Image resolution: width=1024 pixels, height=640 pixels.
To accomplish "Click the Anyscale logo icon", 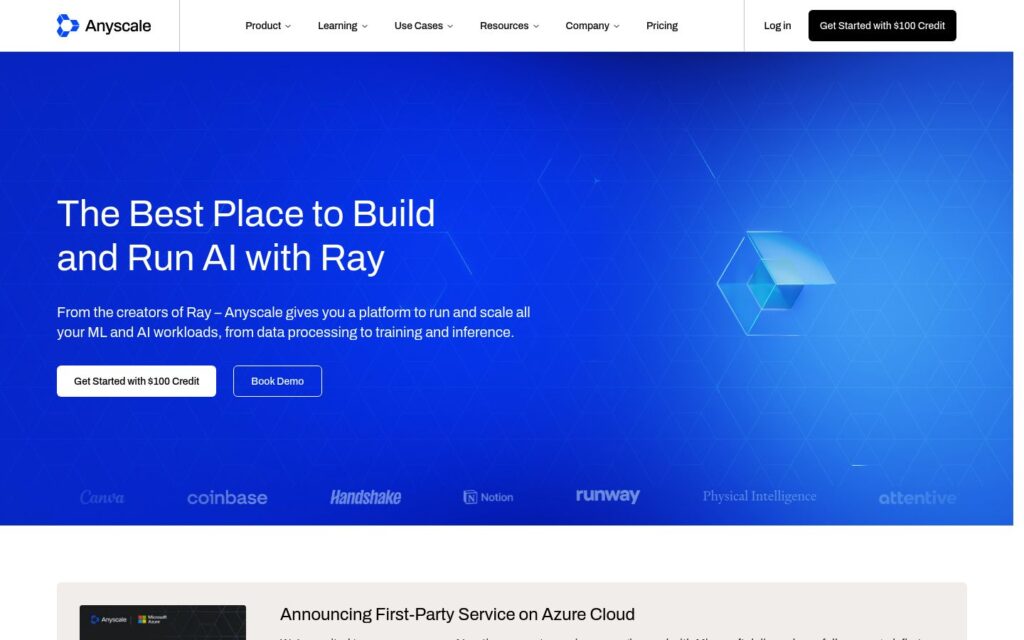I will tap(67, 25).
